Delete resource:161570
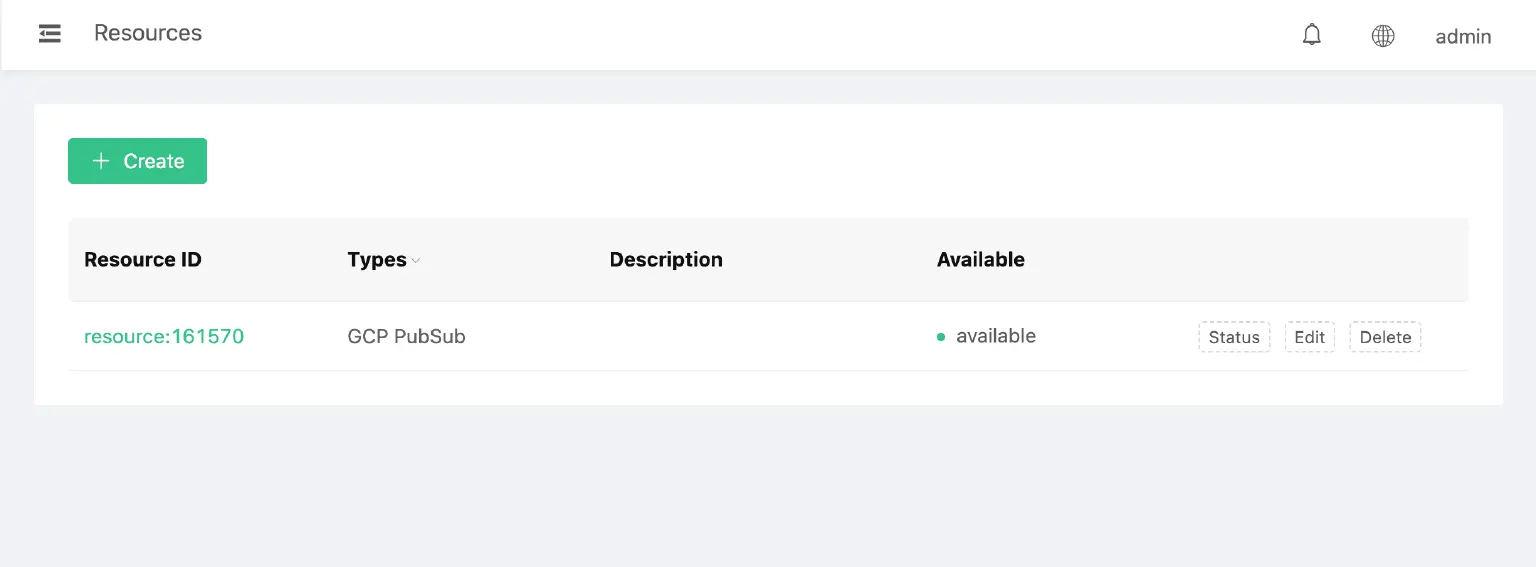1536x567 pixels. [x=1385, y=337]
